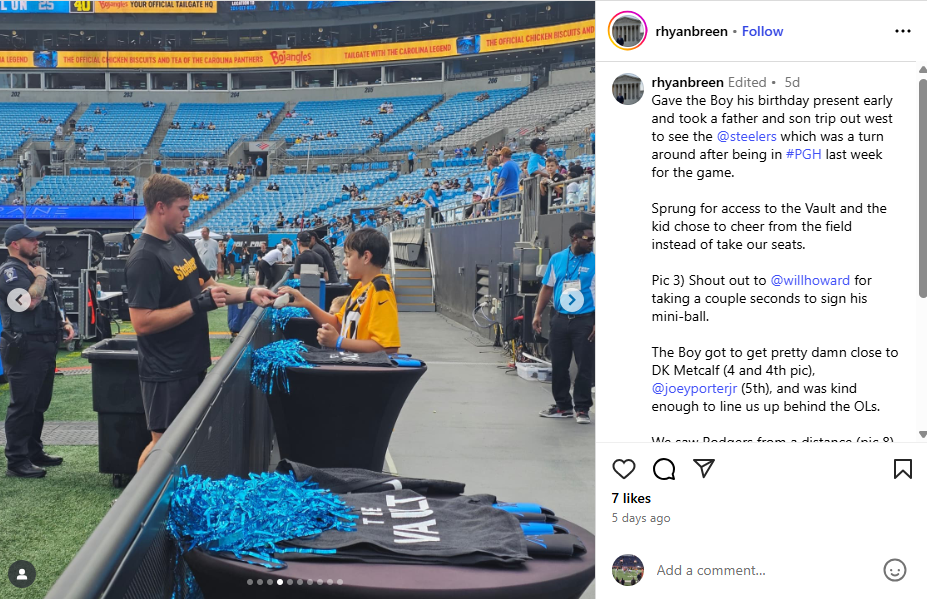Viewport: 927px width, 599px height.
Task: Open comments via the speech bubble icon
Action: point(664,469)
